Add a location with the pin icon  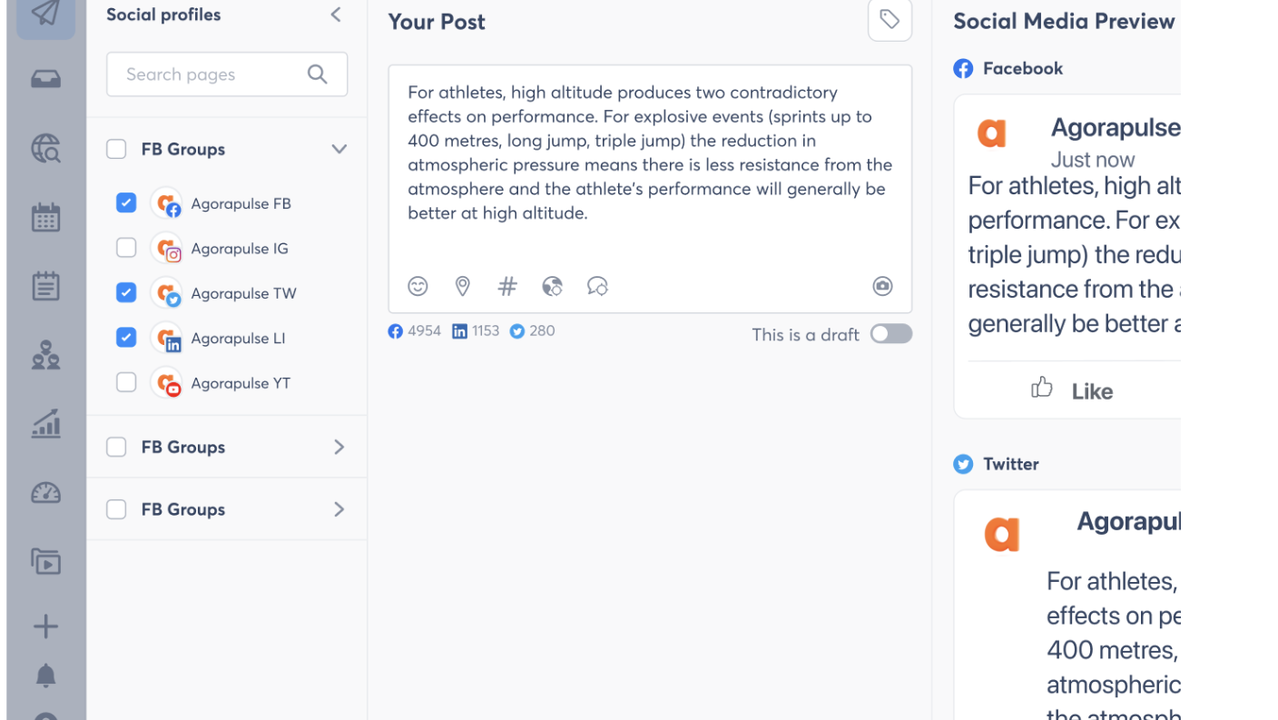462,286
